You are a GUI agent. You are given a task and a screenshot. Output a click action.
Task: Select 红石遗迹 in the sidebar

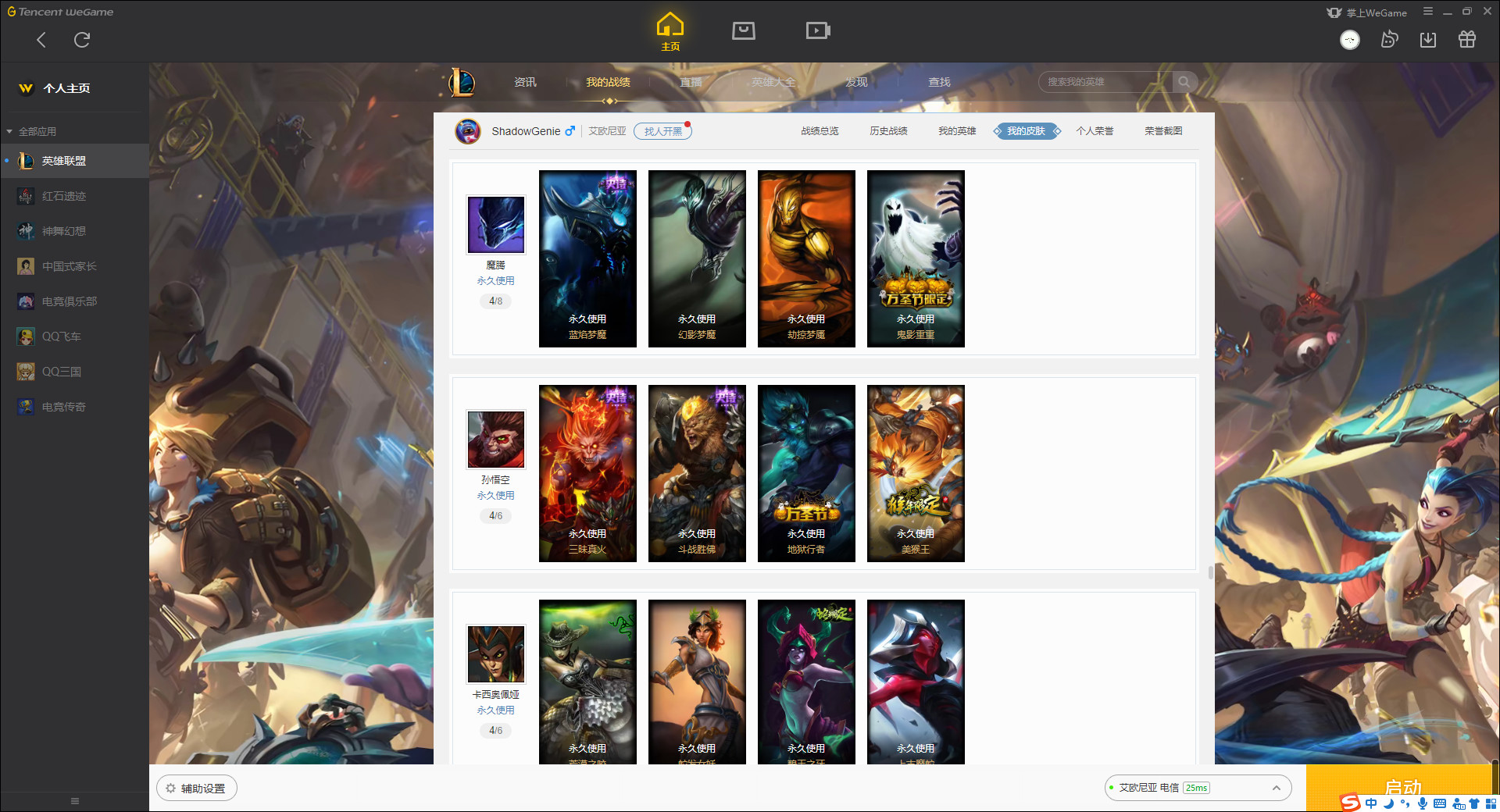pyautogui.click(x=74, y=196)
